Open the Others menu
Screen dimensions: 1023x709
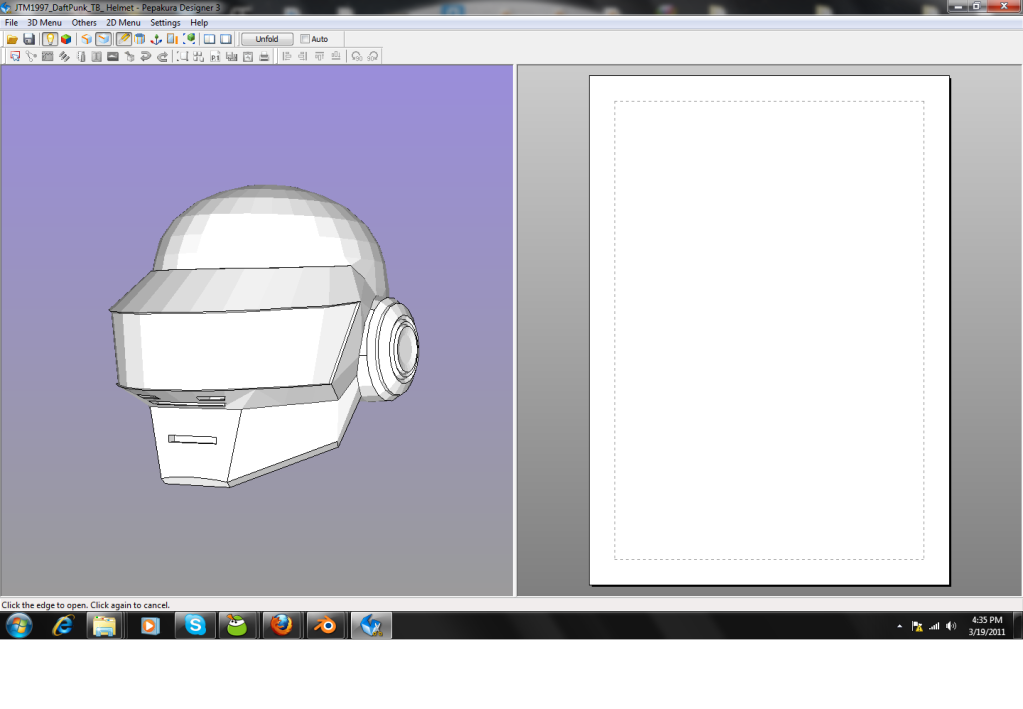(84, 22)
